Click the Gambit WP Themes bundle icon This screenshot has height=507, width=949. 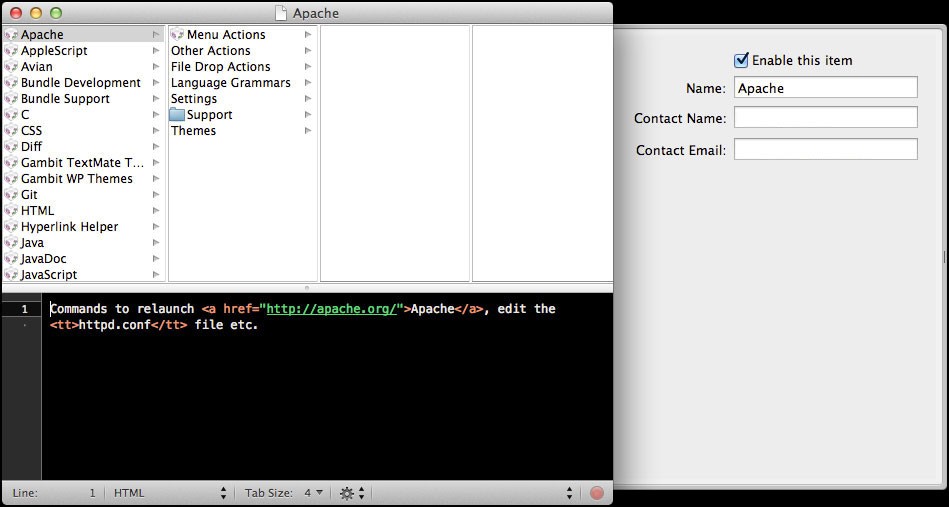coord(11,179)
